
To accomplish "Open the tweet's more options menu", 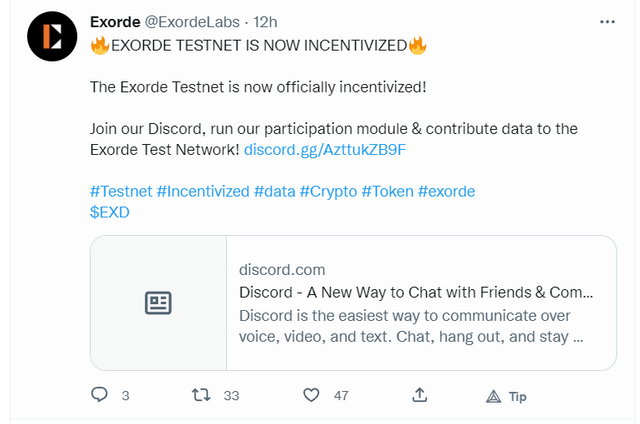I will click(x=607, y=21).
